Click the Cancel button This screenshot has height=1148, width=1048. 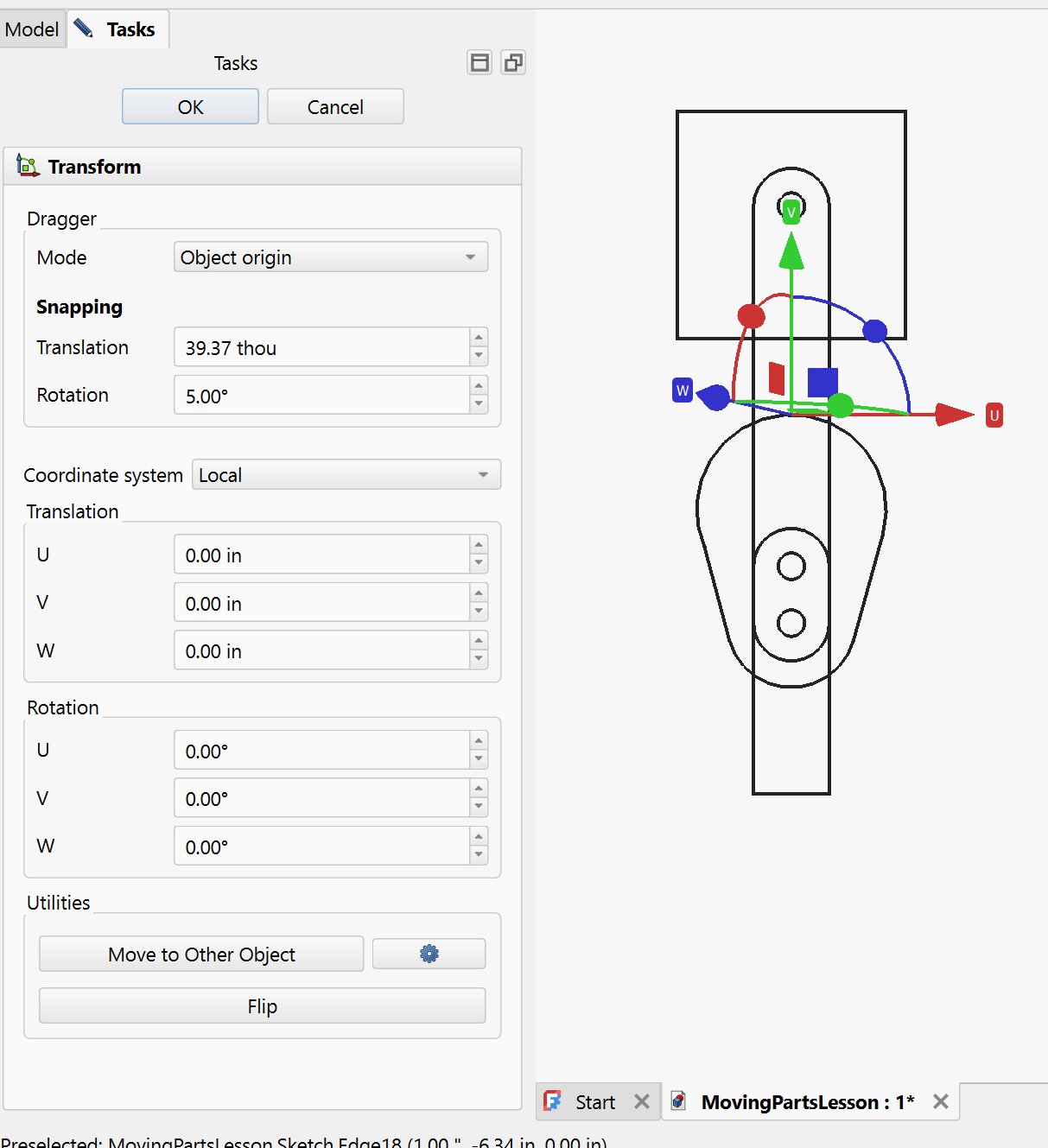point(335,106)
